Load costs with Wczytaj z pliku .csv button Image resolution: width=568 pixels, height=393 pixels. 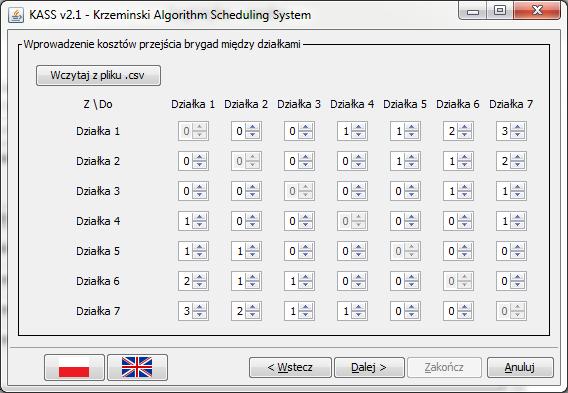[98, 75]
